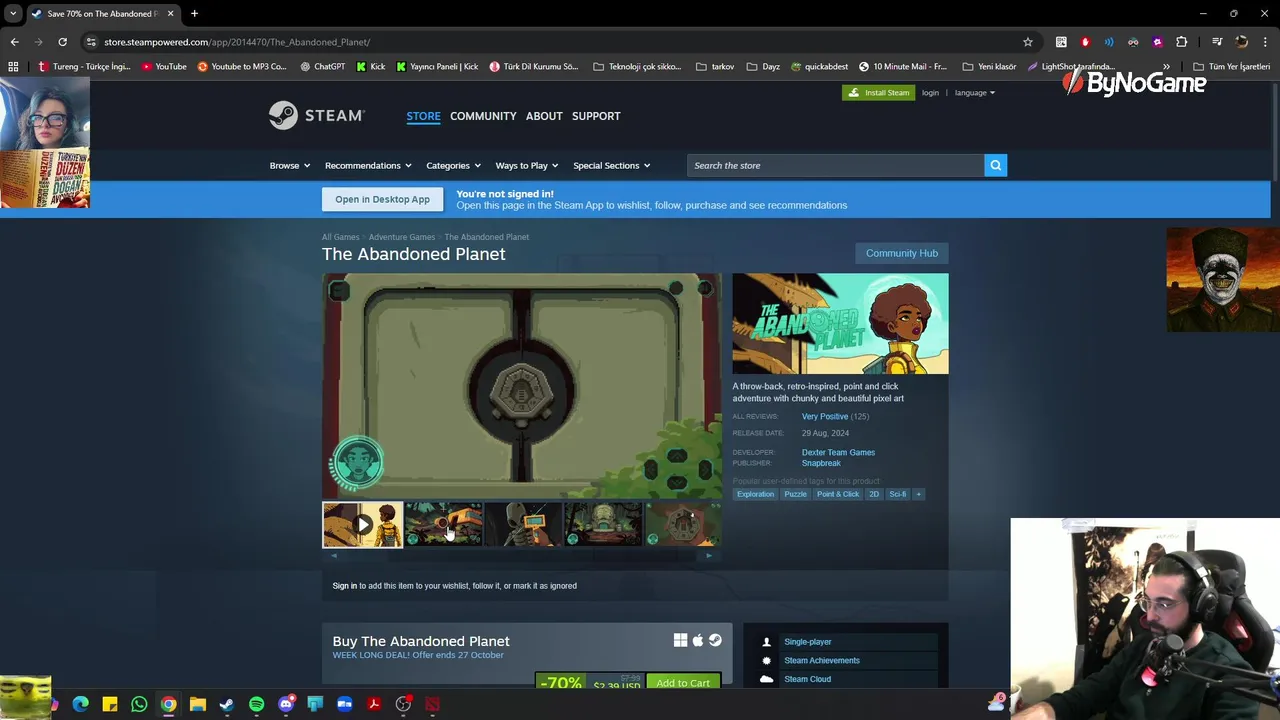Open Steam from the taskbar
This screenshot has width=1280, height=720.
coord(227,704)
